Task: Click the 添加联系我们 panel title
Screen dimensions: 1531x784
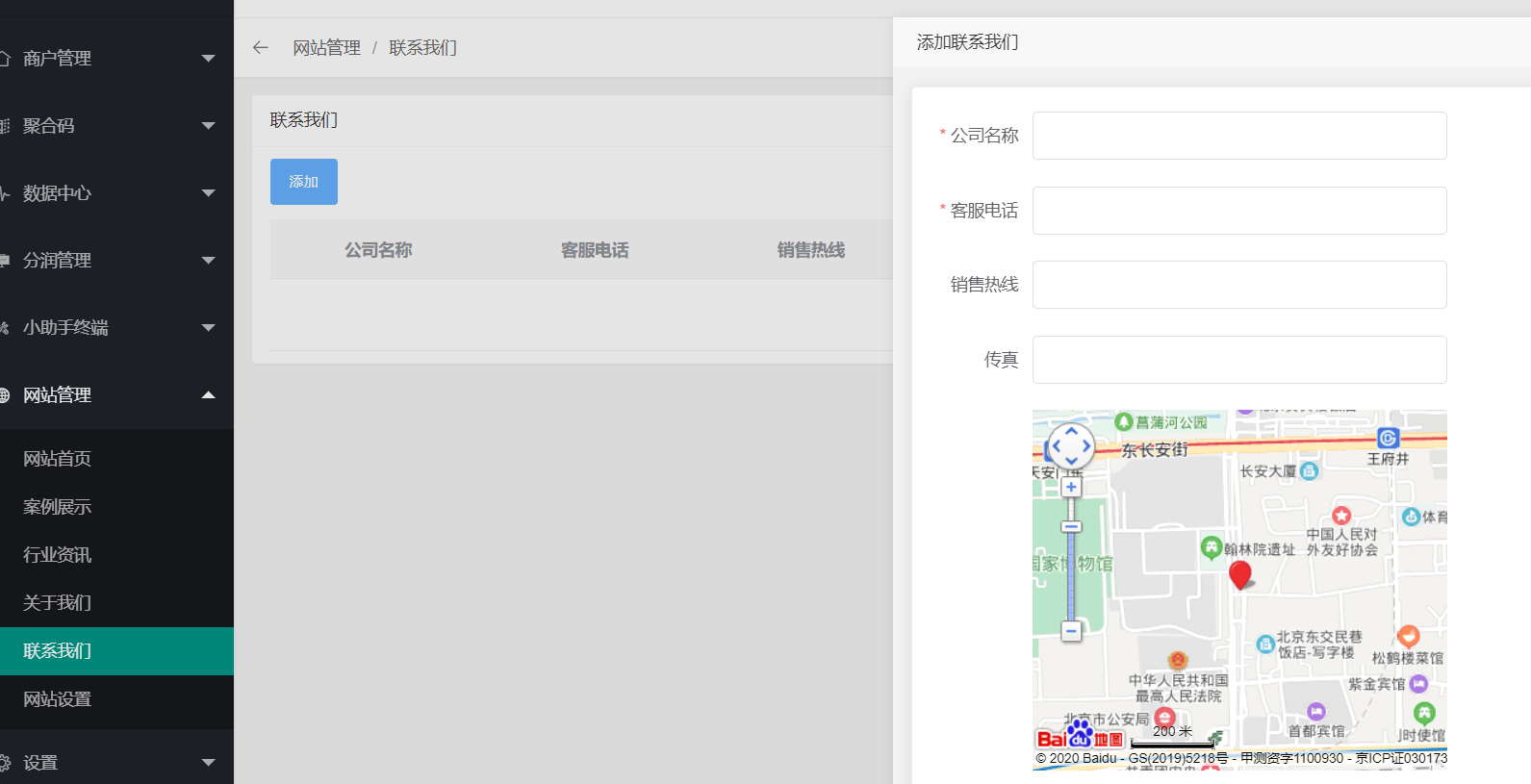Action: coord(967,42)
